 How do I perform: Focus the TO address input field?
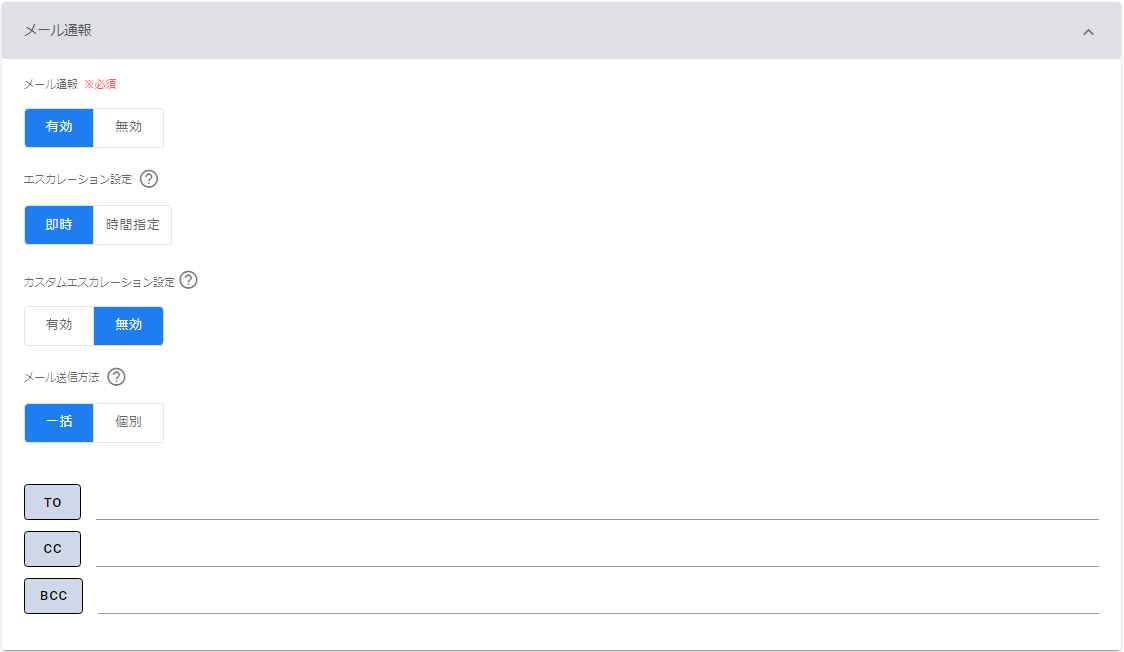tap(596, 503)
